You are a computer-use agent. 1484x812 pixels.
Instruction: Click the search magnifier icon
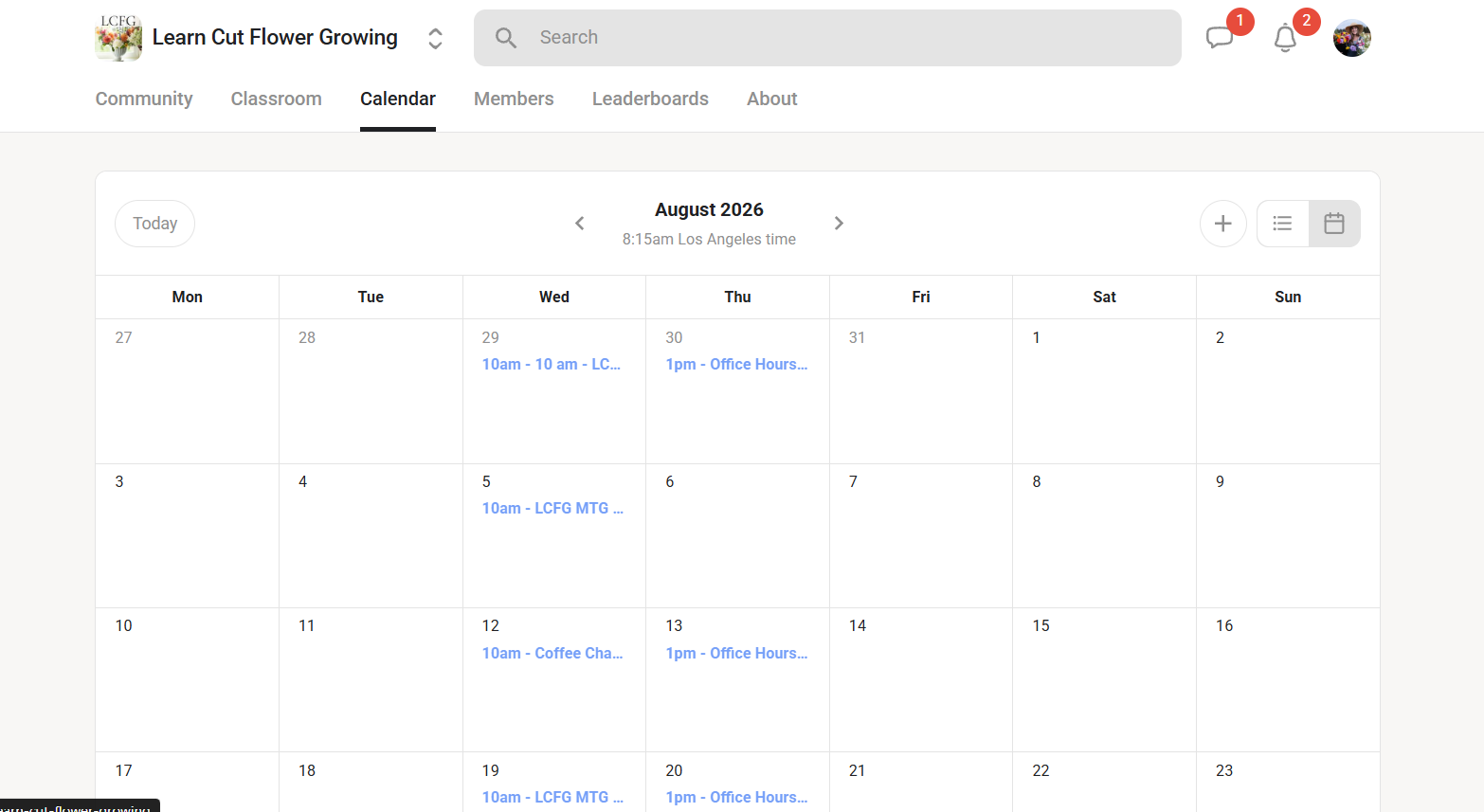coord(506,38)
